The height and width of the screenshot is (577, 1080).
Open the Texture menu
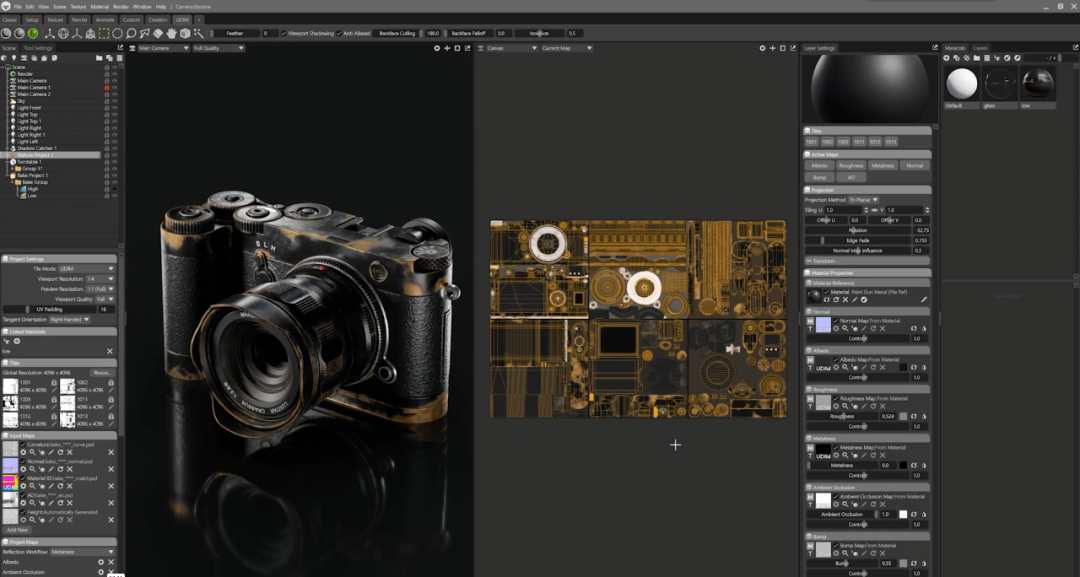[79, 6]
